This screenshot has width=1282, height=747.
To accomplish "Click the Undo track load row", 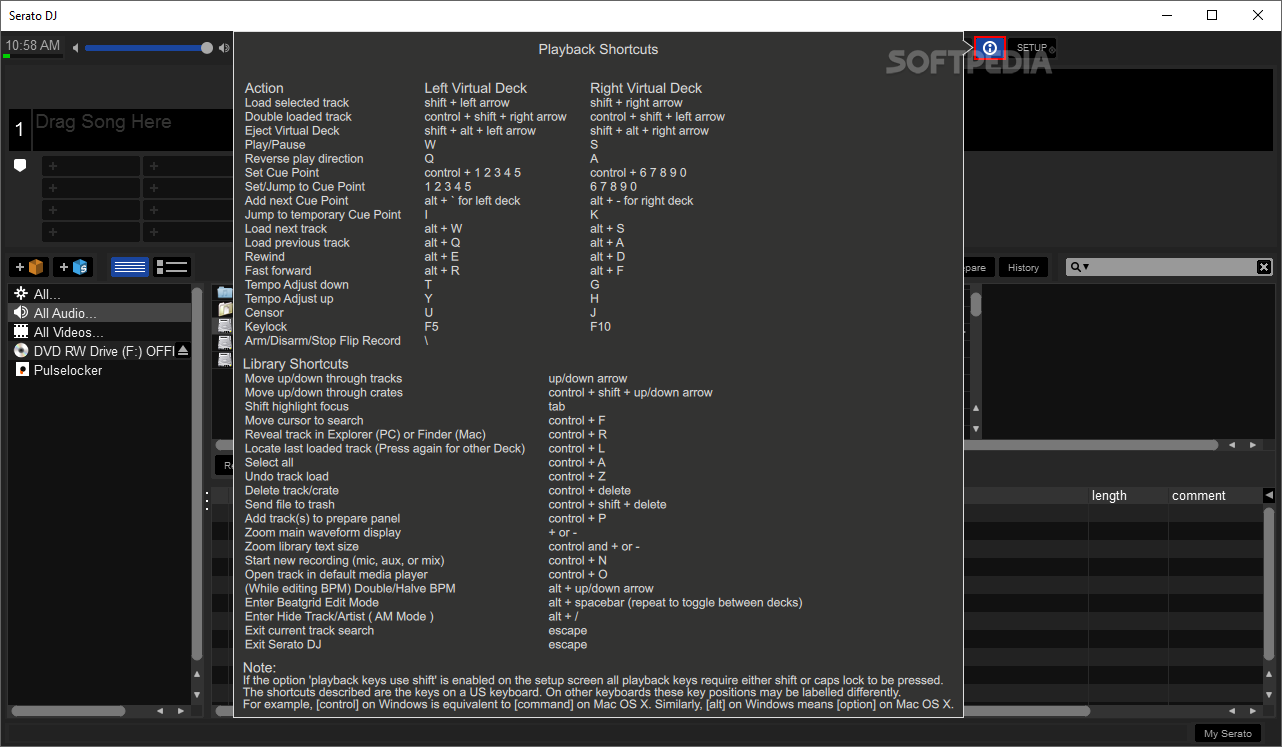I will (425, 476).
